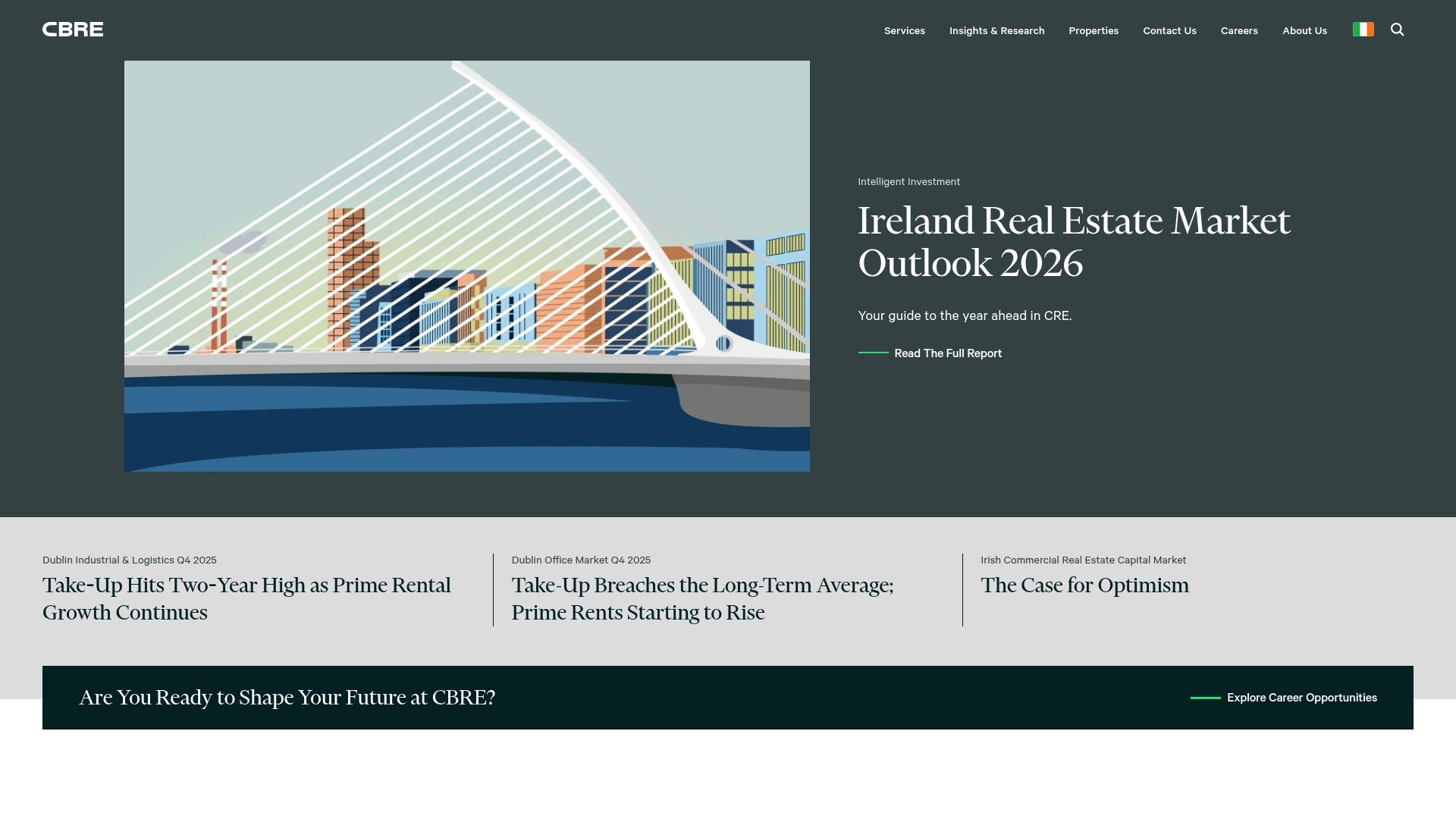Click the Ireland flag country selector
The image size is (1456, 819).
[1363, 30]
